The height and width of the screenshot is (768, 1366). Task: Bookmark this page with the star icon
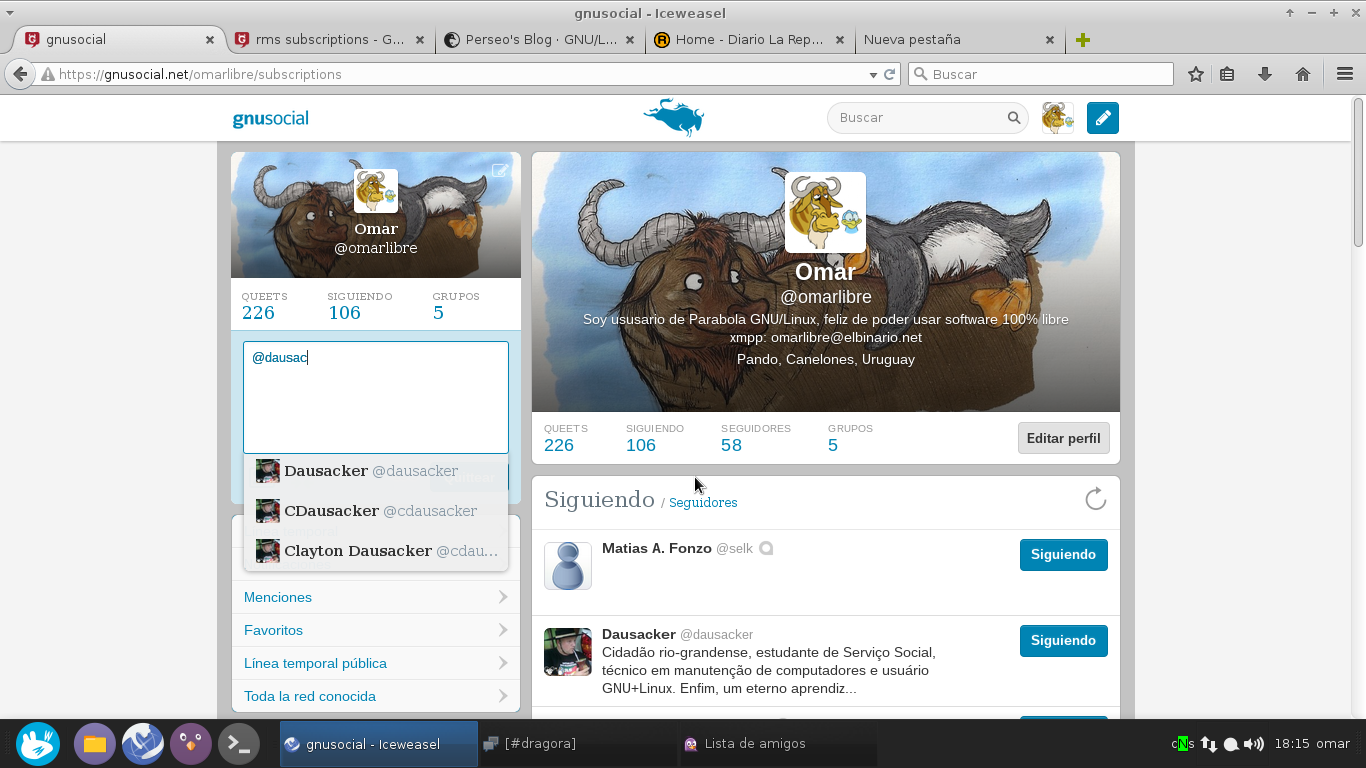click(x=1196, y=74)
